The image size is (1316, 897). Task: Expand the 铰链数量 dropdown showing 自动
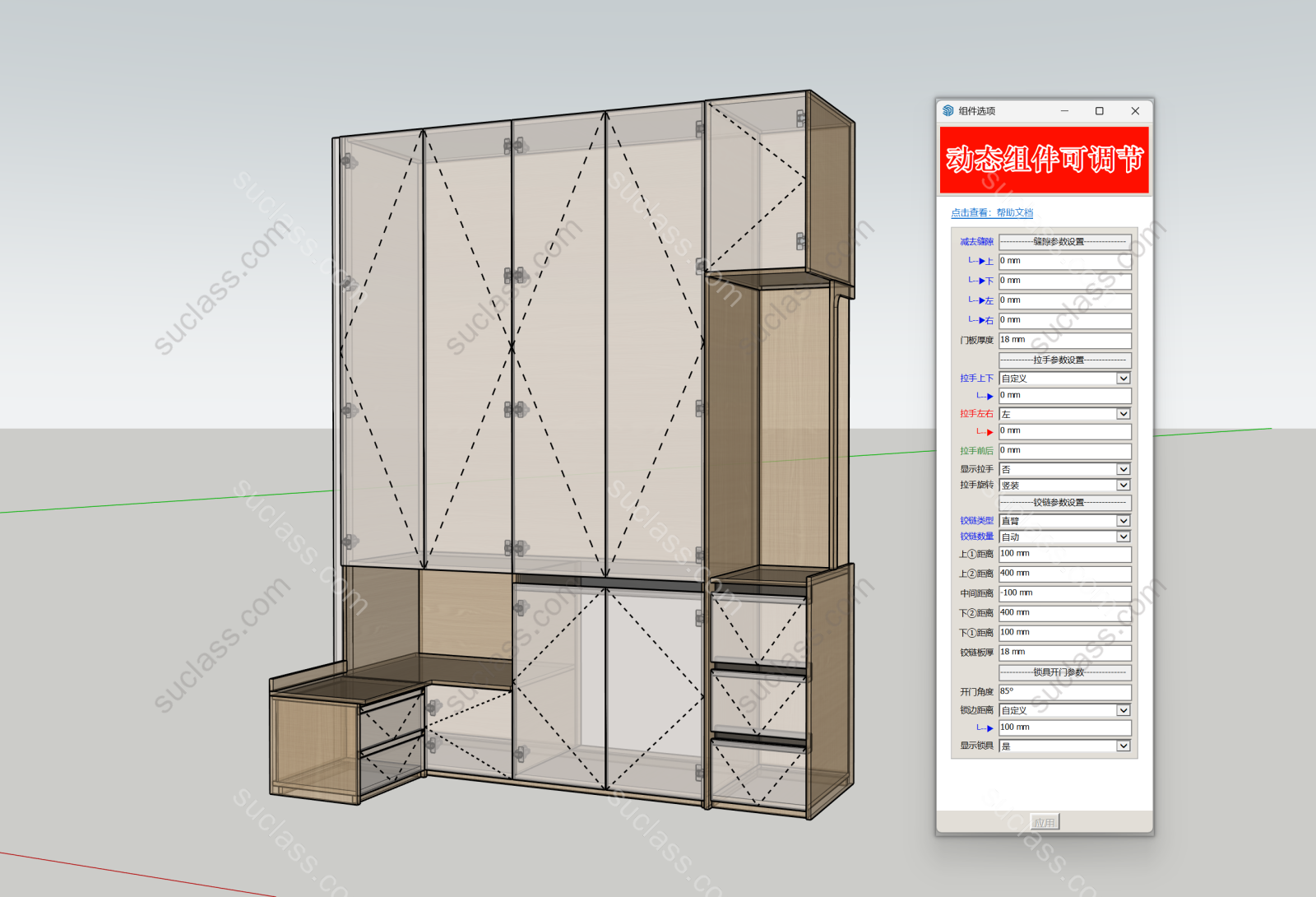1123,537
